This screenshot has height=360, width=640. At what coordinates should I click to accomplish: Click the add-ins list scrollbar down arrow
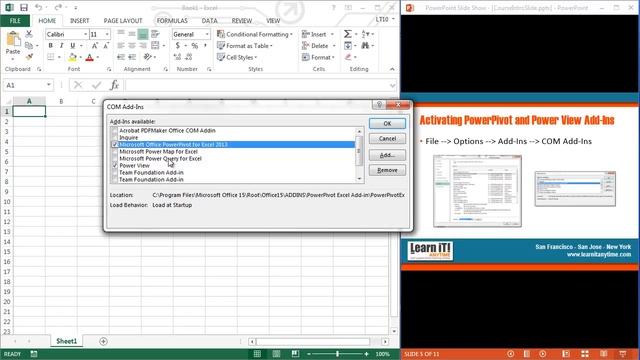(359, 179)
